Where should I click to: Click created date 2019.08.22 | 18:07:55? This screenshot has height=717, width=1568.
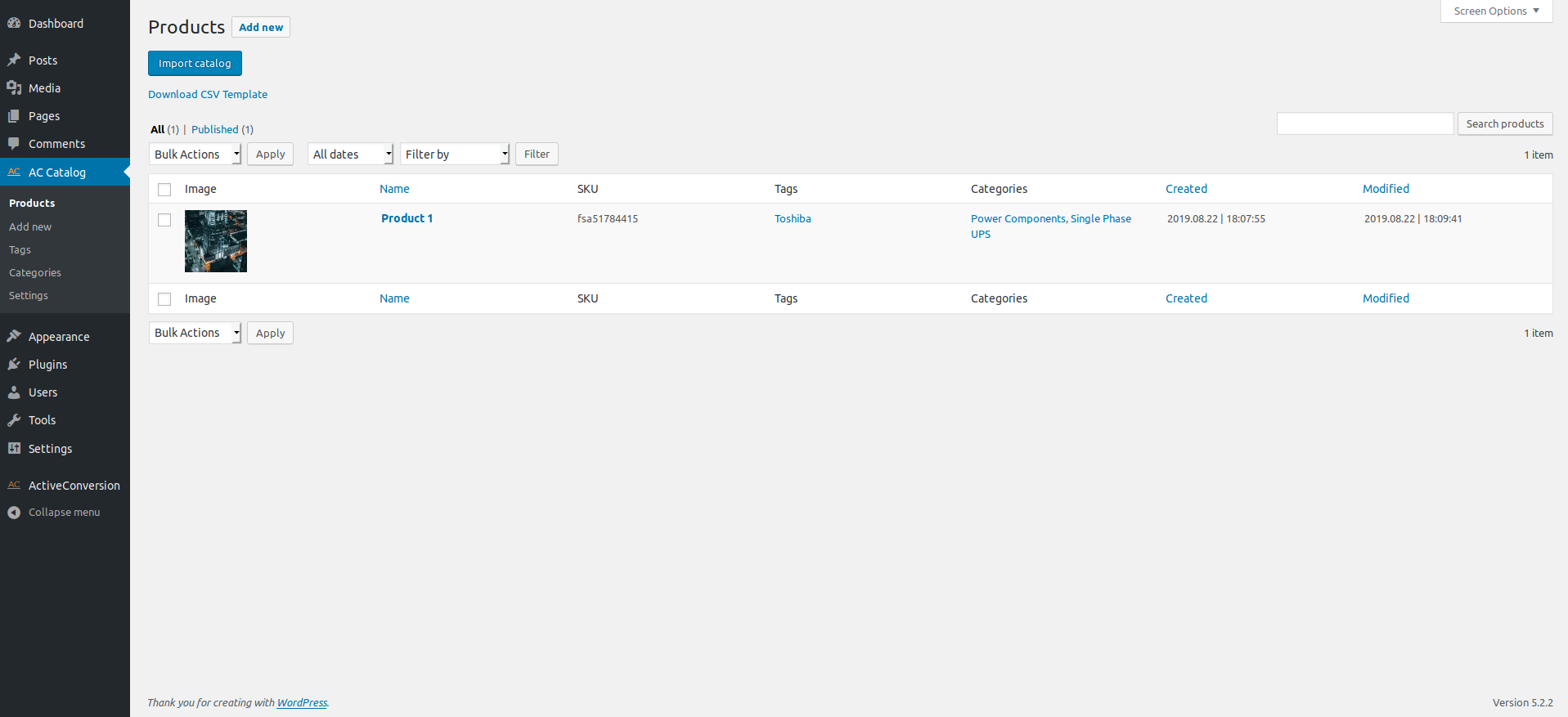1216,218
